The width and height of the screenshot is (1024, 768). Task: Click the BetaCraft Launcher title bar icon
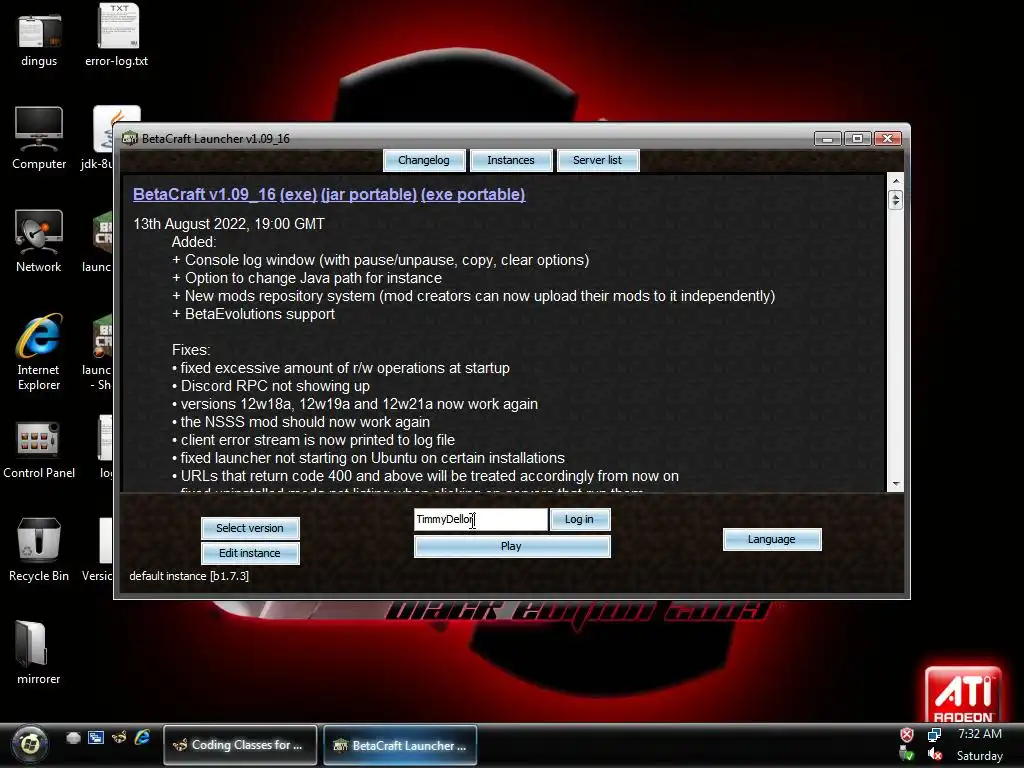pyautogui.click(x=129, y=138)
